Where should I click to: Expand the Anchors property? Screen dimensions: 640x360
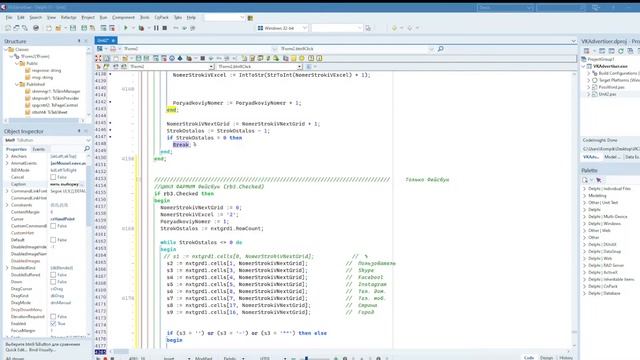[7, 156]
